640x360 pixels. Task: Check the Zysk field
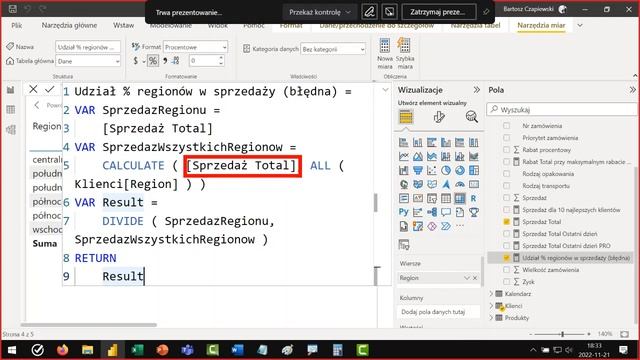click(x=507, y=282)
